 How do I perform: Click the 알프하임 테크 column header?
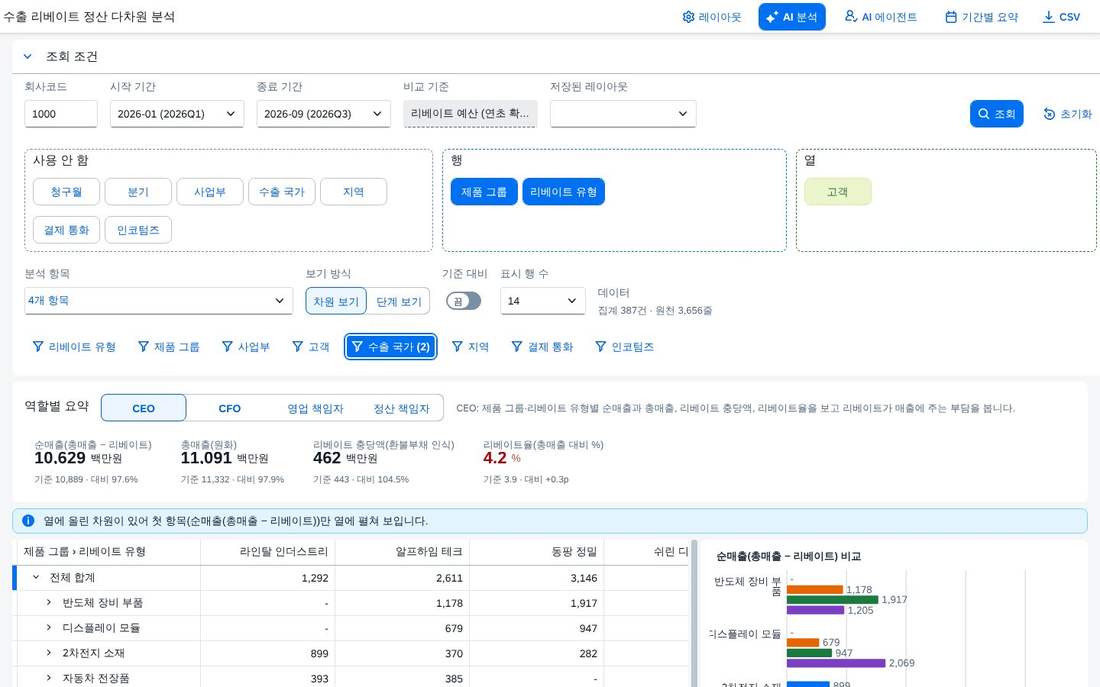pos(403,552)
